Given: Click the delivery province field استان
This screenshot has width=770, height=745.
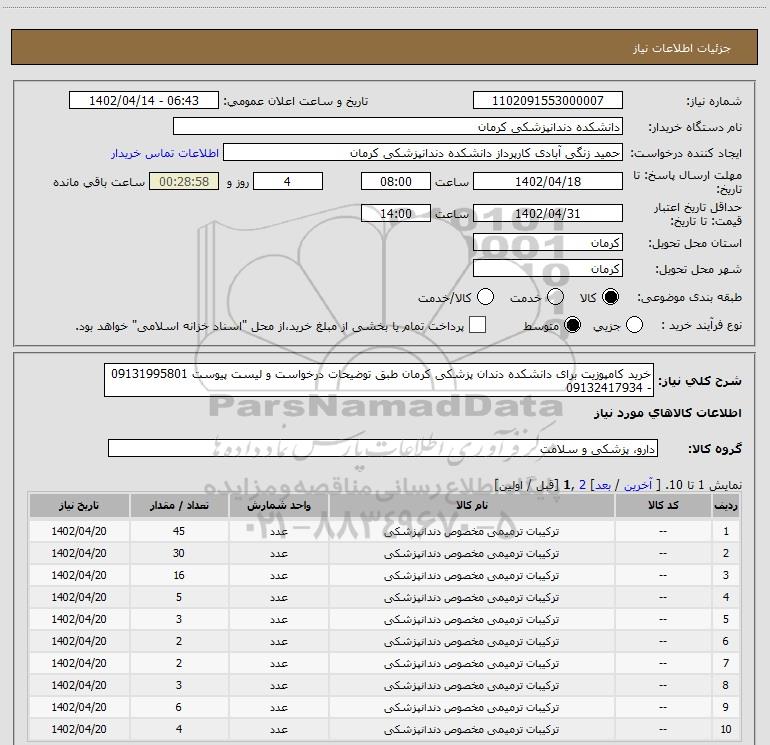Looking at the screenshot, I should click(x=548, y=242).
